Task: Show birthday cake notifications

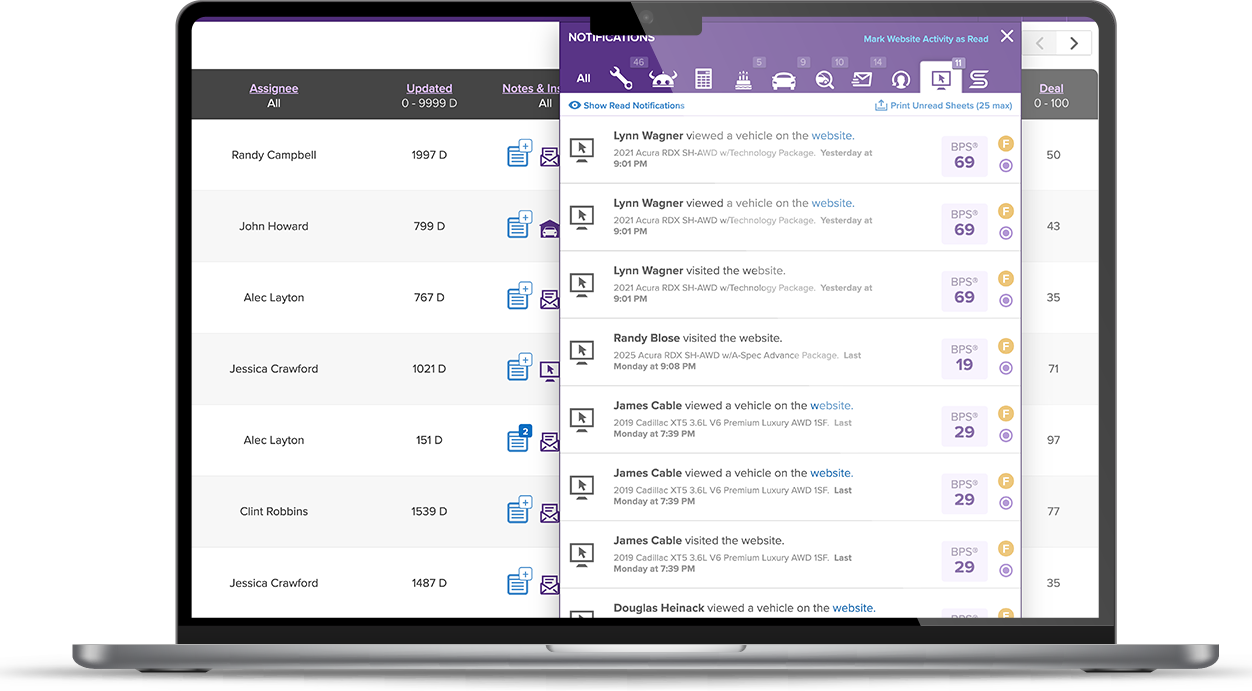Action: [x=743, y=79]
